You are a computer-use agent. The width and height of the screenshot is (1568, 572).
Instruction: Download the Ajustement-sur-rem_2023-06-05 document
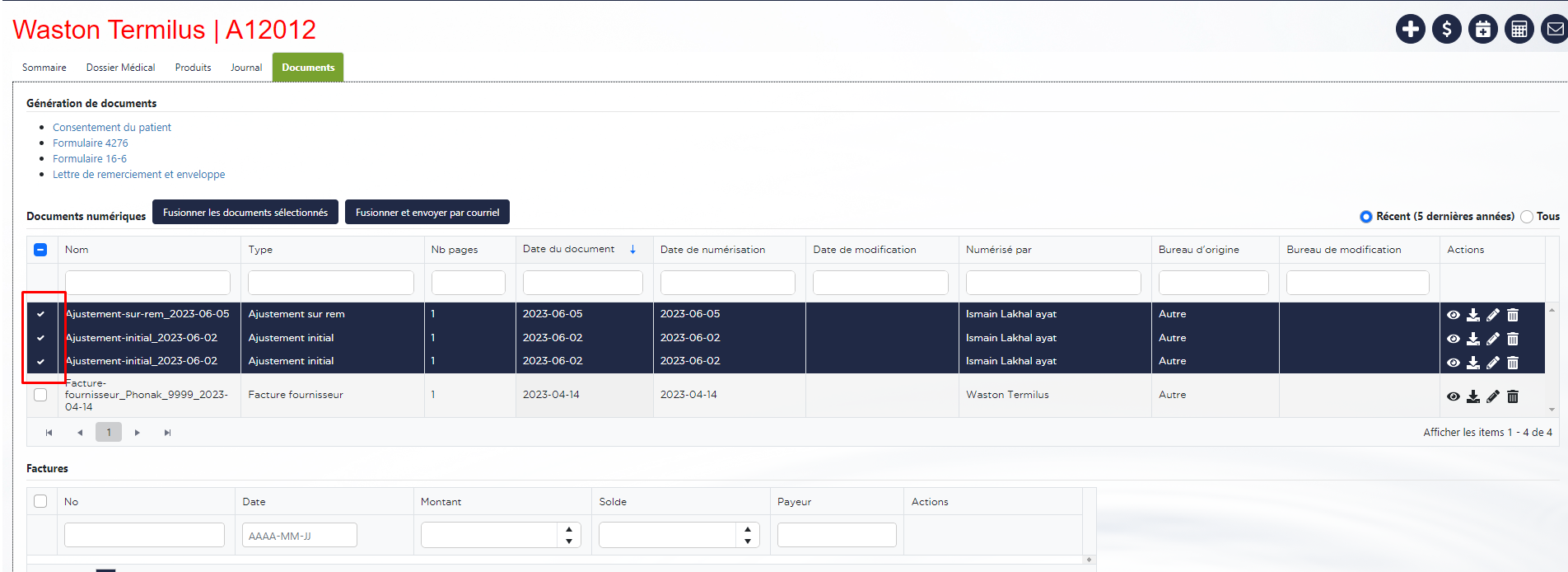(x=1473, y=315)
